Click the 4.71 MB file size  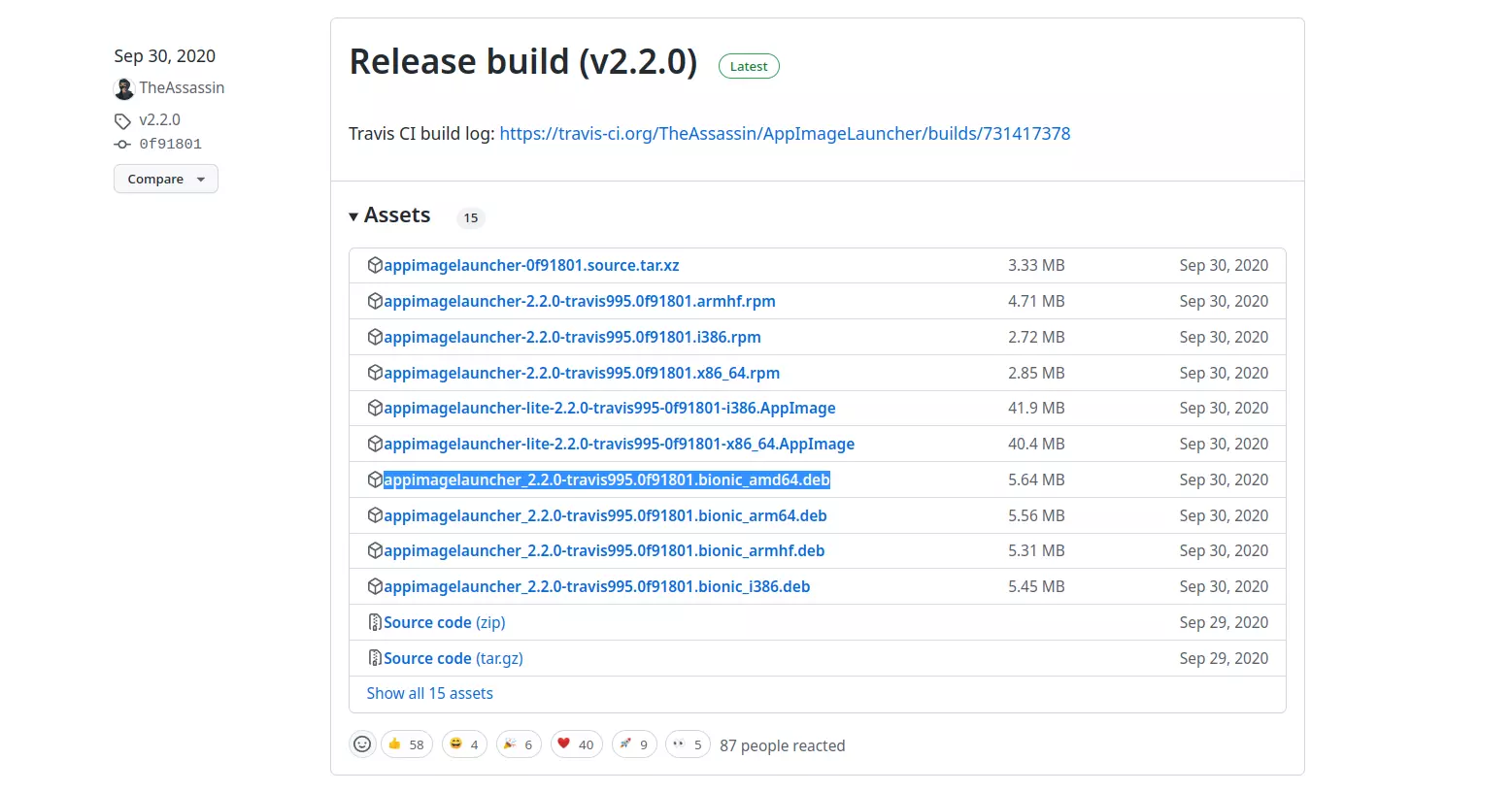pos(1036,301)
